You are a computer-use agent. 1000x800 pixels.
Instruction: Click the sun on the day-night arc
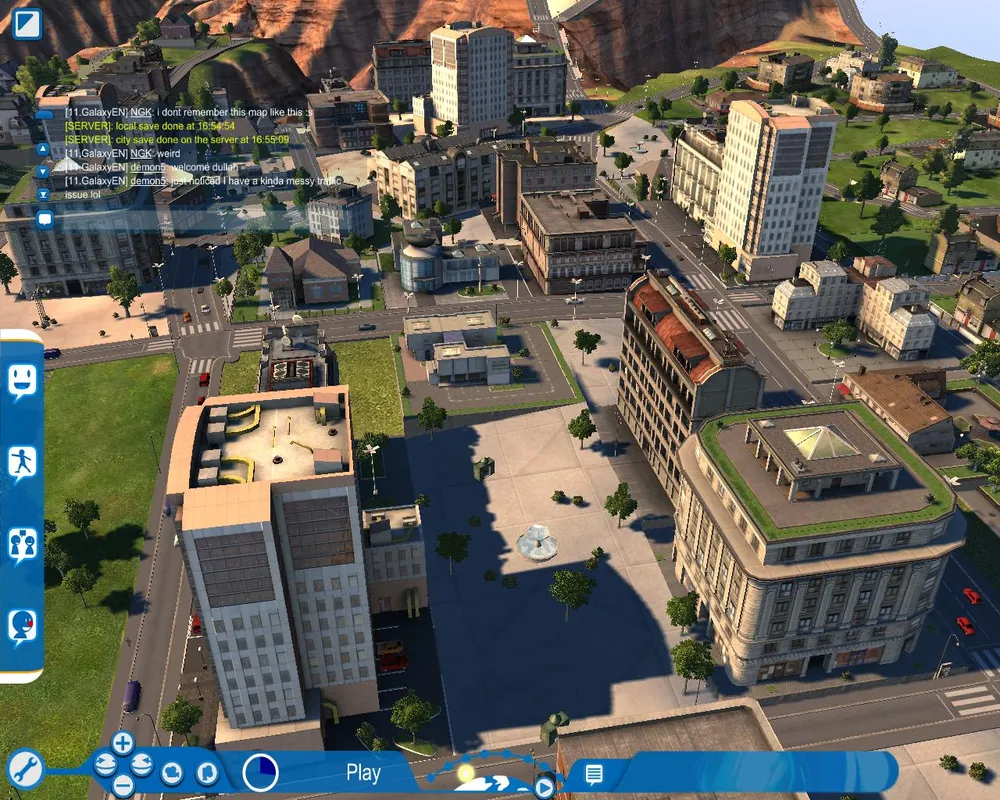coord(466,773)
